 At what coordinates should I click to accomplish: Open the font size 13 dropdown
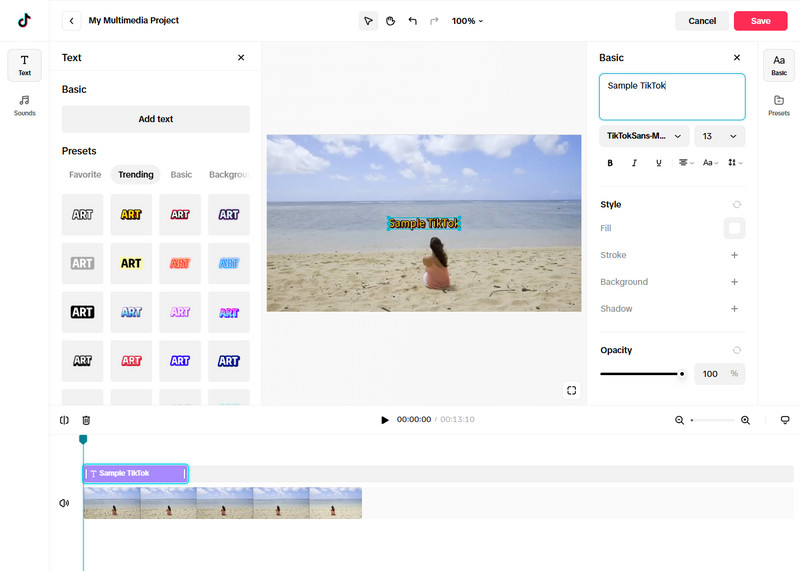pos(719,136)
